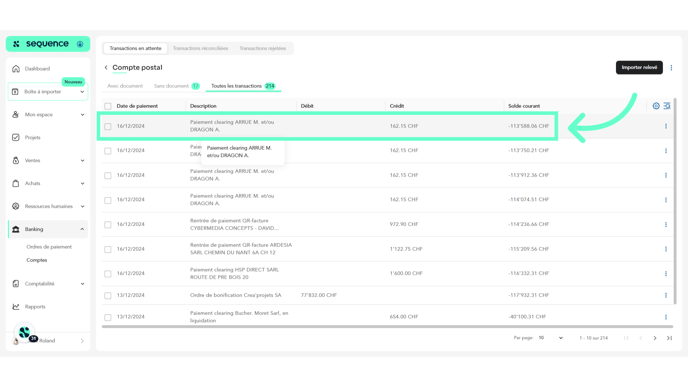The image size is (688, 387).
Task: Check the row with balance -113'912.36 CHF
Action: (108, 176)
